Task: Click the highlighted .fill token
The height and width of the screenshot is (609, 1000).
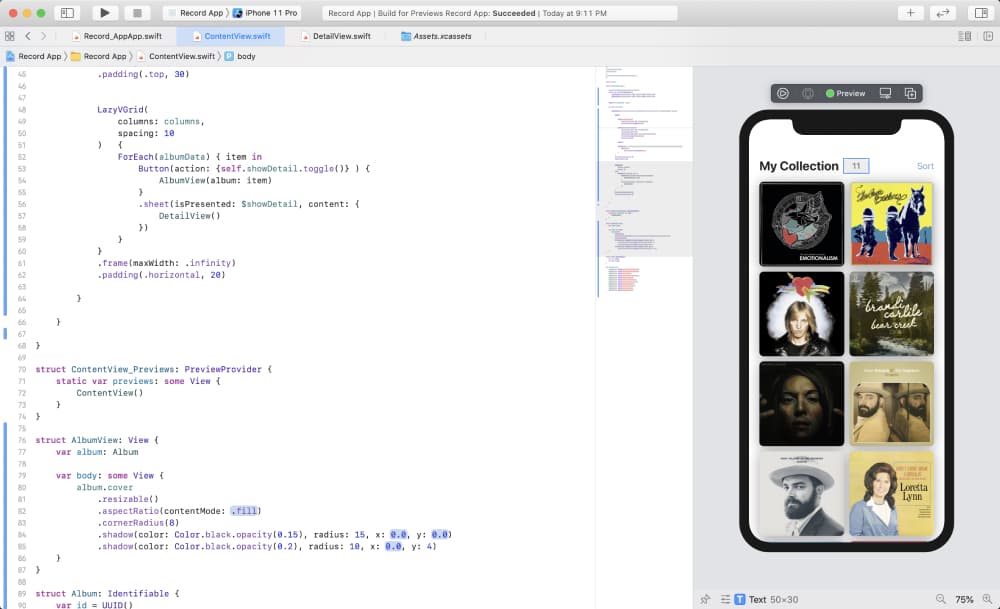Action: point(244,511)
